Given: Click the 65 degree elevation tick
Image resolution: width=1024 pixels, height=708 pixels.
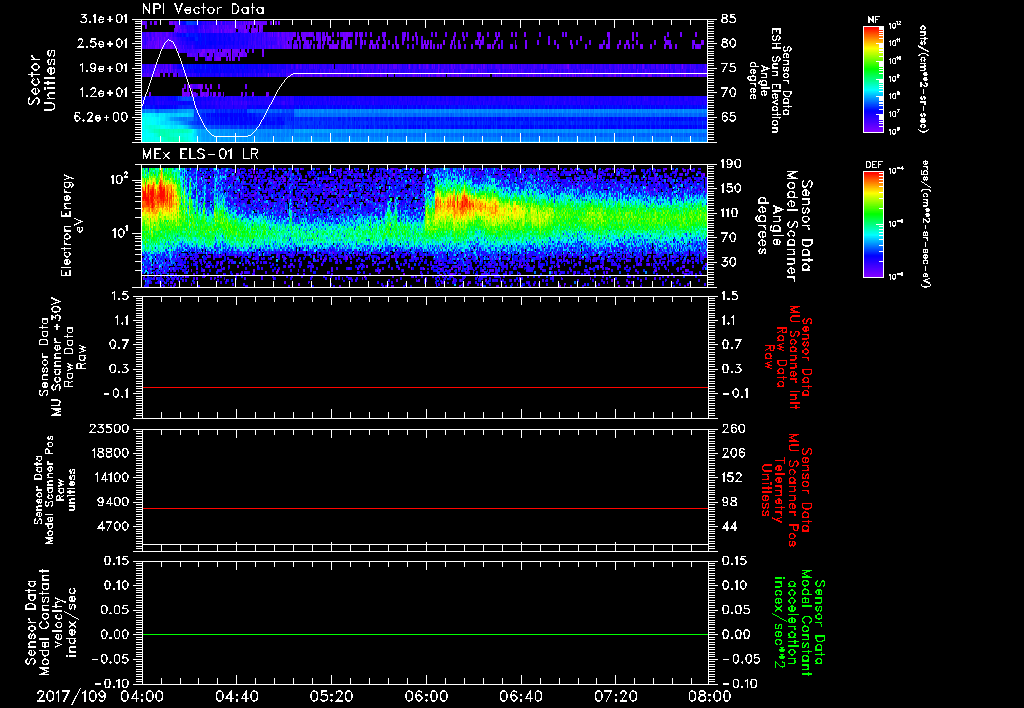Looking at the screenshot, I should click(728, 117).
